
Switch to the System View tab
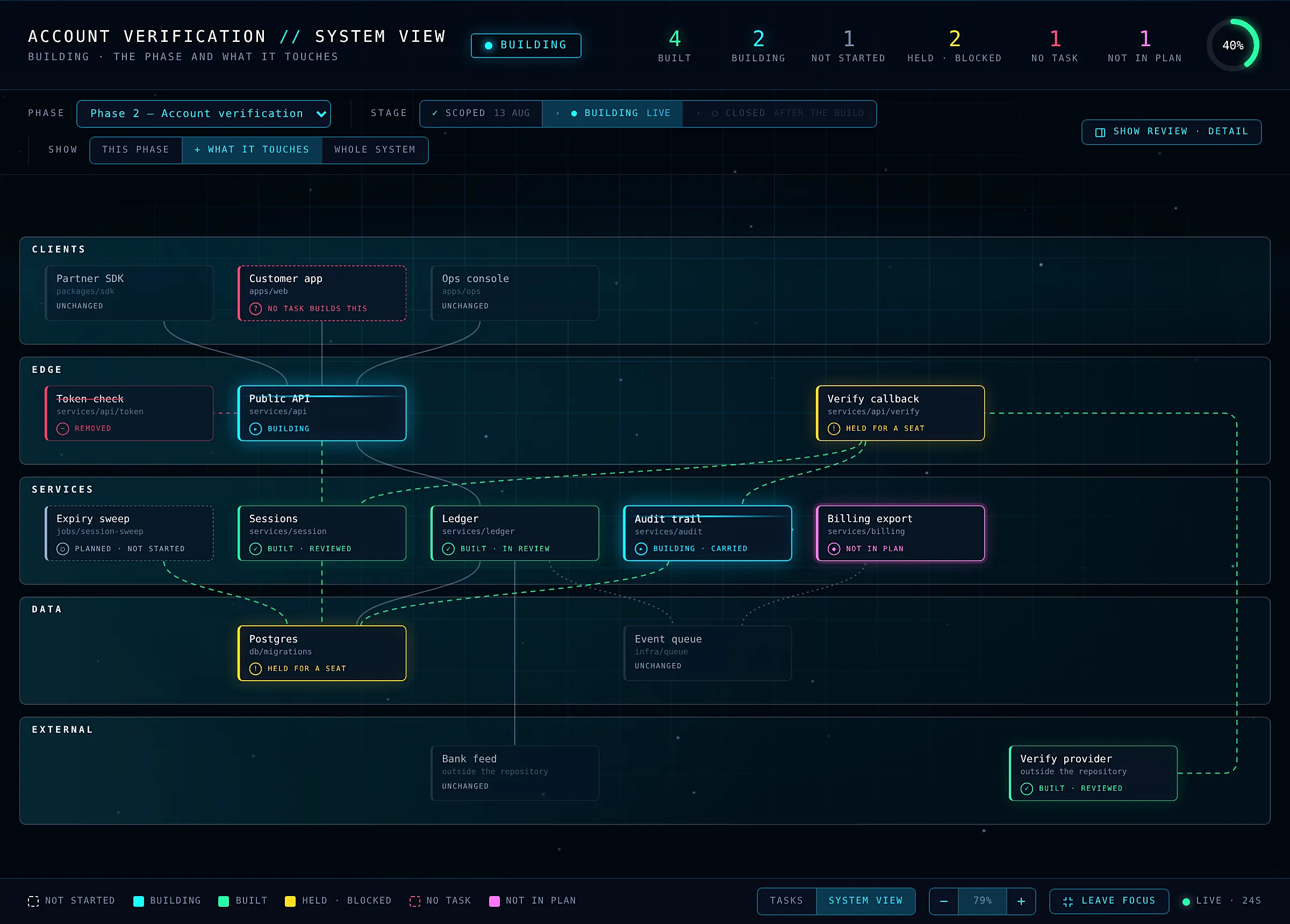coord(865,901)
